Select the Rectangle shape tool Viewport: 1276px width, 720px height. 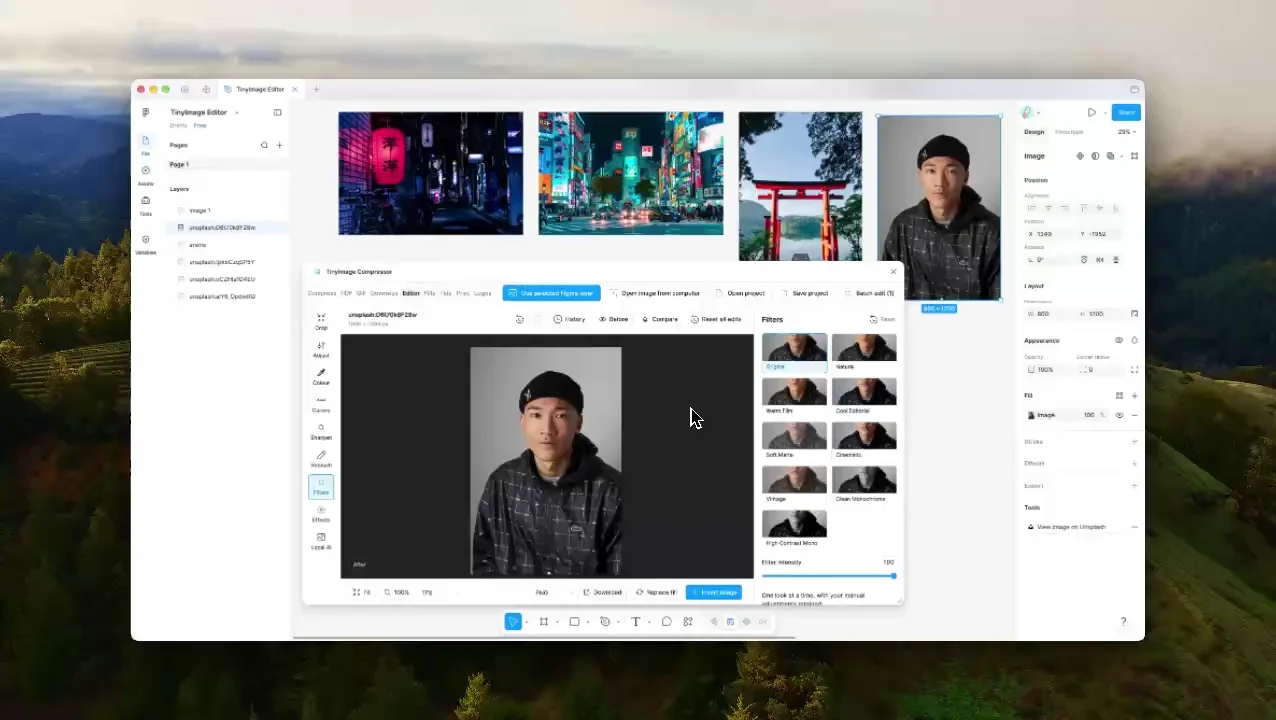click(x=574, y=622)
